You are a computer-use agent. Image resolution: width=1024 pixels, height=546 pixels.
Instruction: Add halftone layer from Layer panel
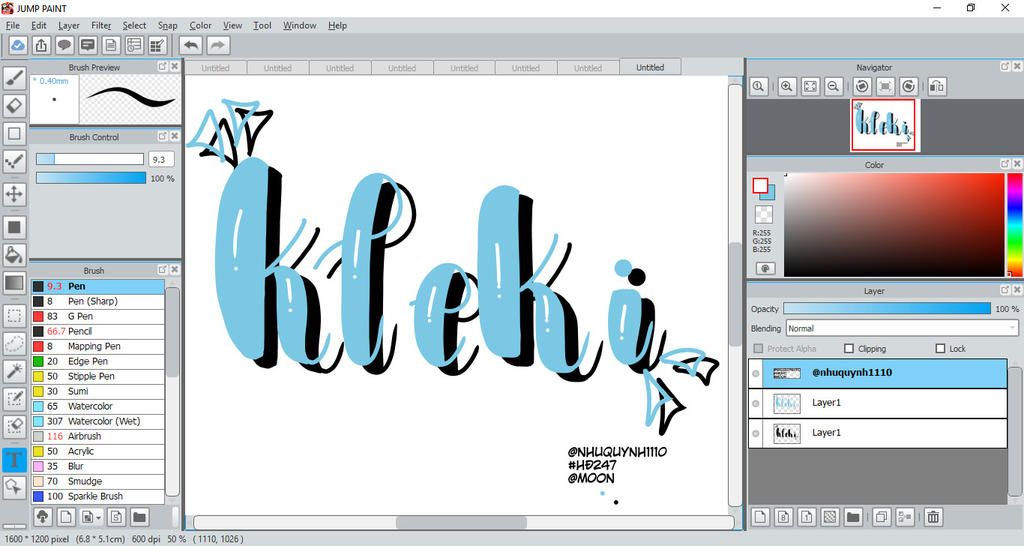[x=829, y=517]
